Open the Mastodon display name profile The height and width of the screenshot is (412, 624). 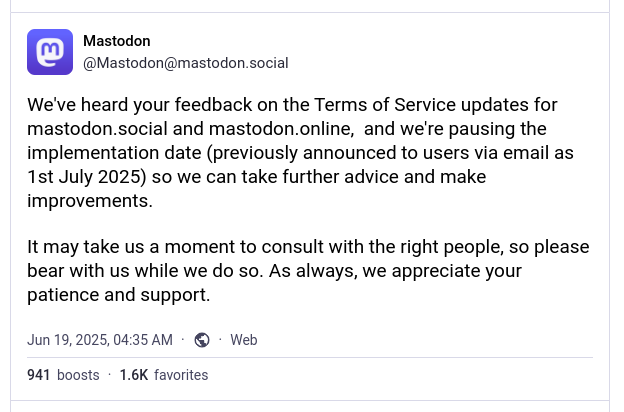(x=117, y=41)
